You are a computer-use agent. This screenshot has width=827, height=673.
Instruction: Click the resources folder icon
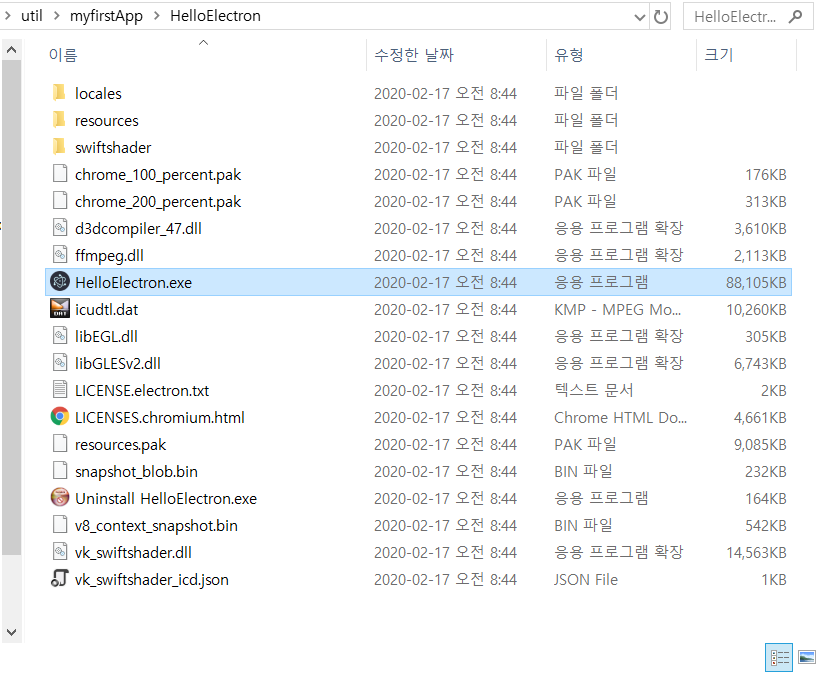(x=60, y=120)
